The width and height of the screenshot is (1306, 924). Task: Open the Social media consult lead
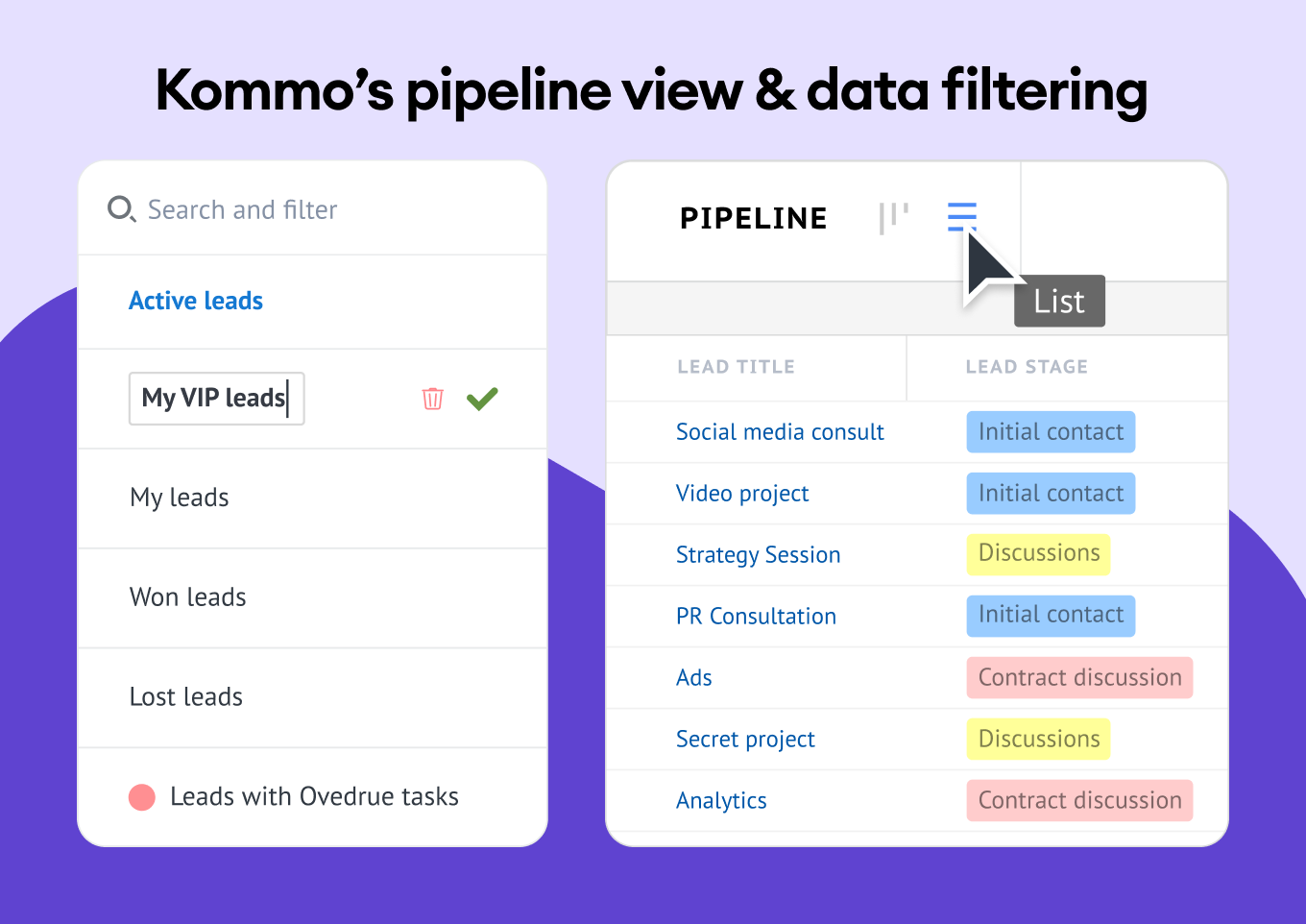[x=780, y=432]
